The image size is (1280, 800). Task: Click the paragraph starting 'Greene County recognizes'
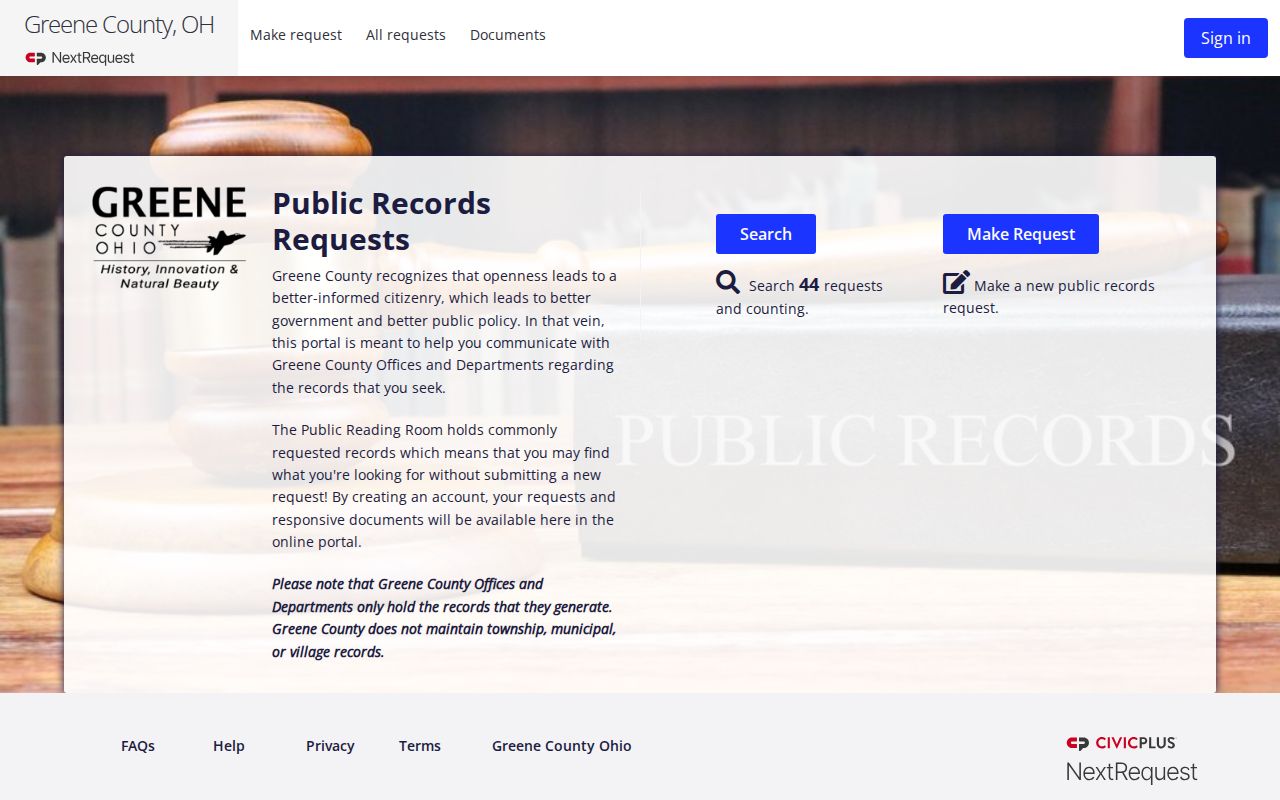[445, 331]
